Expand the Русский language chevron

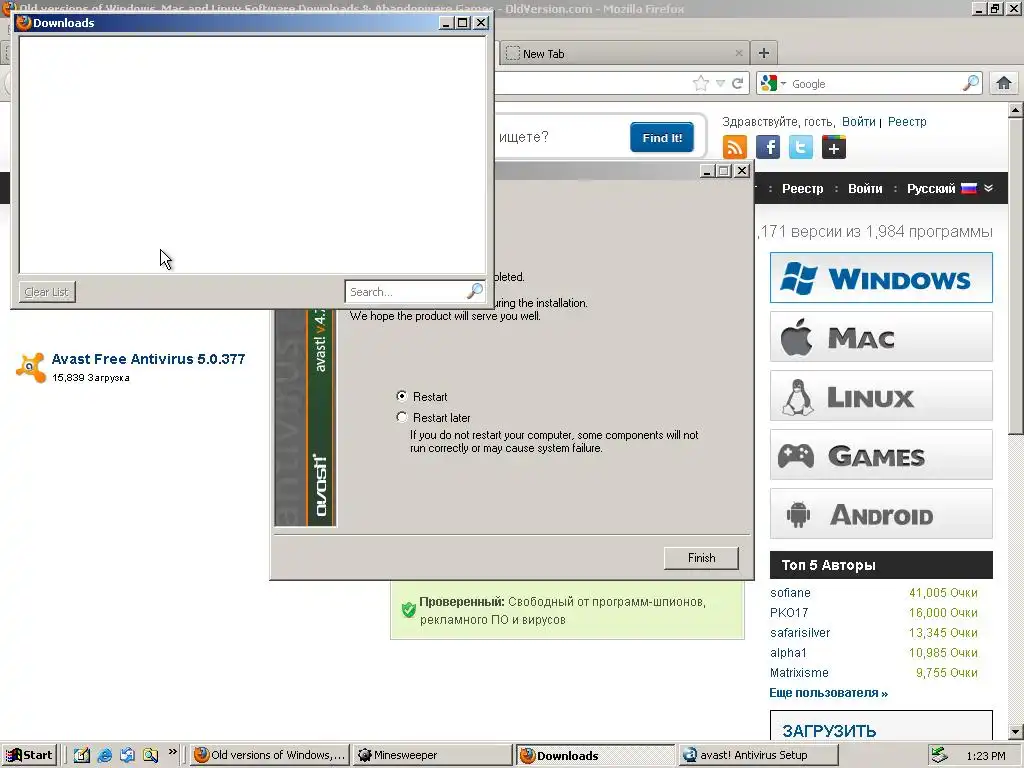pyautogui.click(x=989, y=188)
